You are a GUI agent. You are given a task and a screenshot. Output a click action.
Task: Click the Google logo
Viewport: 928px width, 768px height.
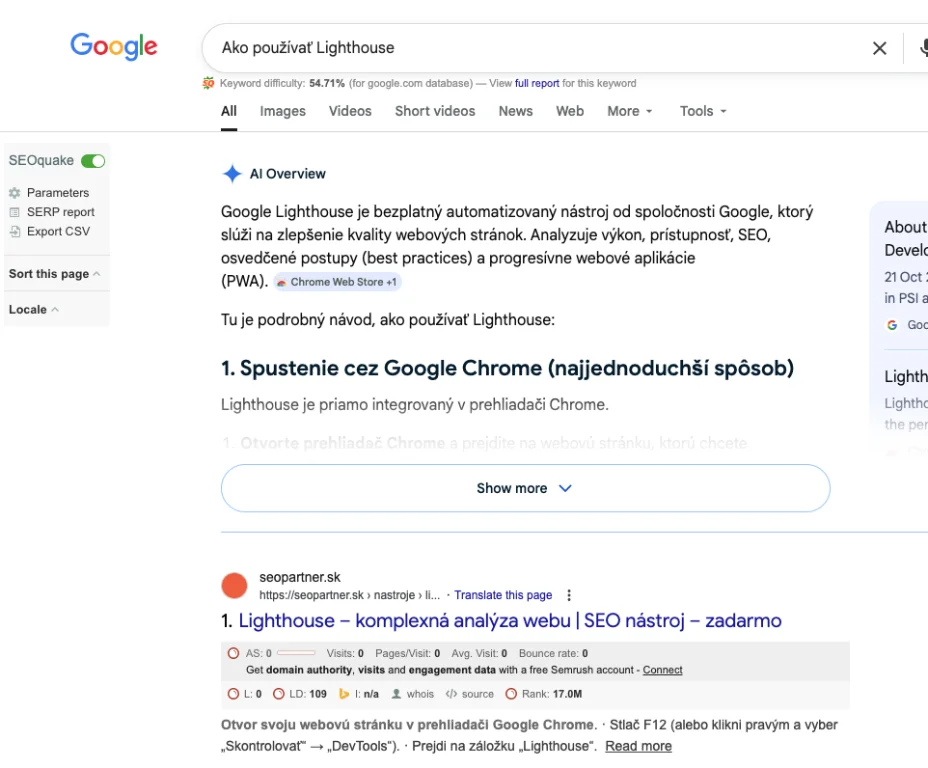point(114,46)
